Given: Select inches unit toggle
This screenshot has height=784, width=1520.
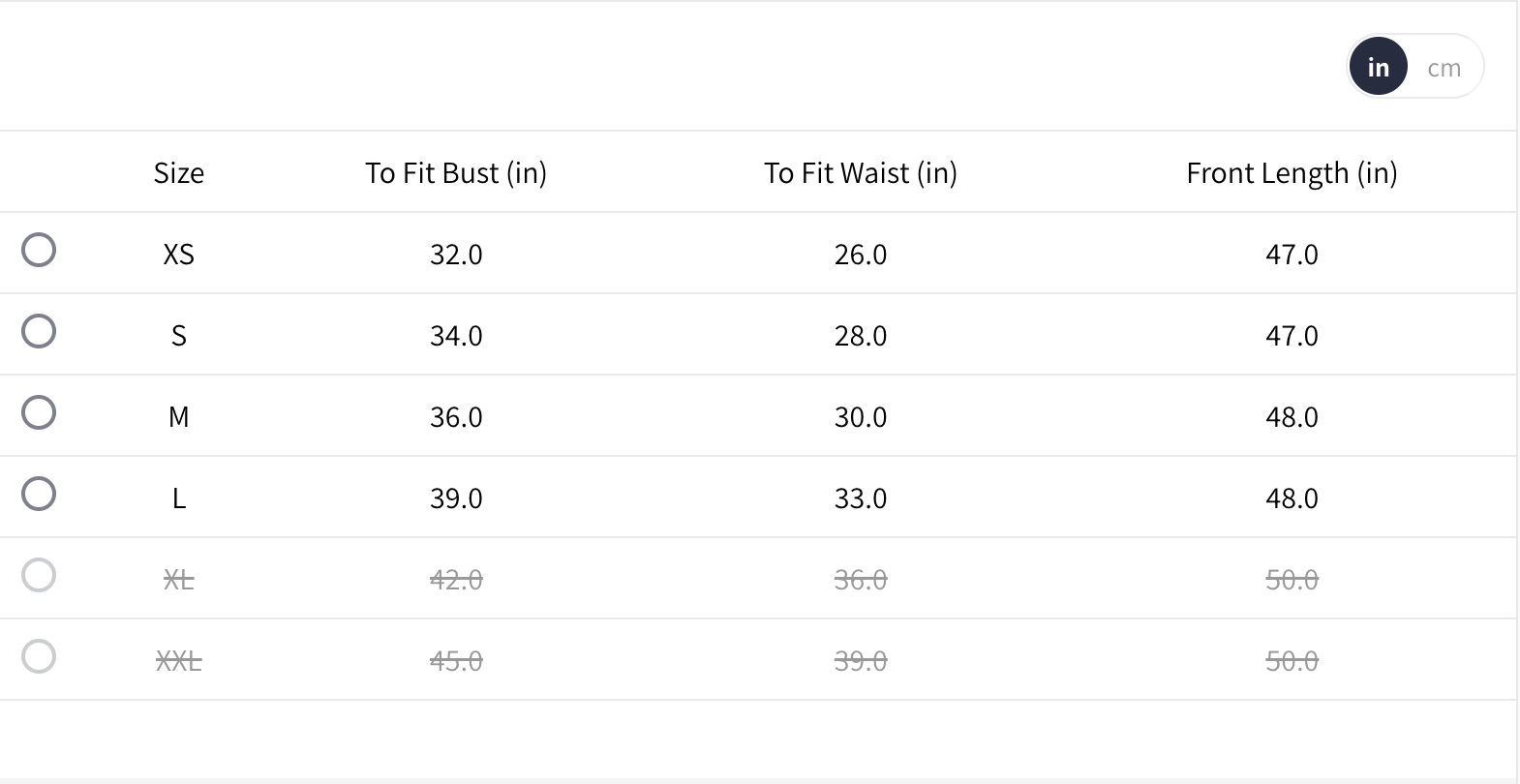Looking at the screenshot, I should tap(1378, 67).
